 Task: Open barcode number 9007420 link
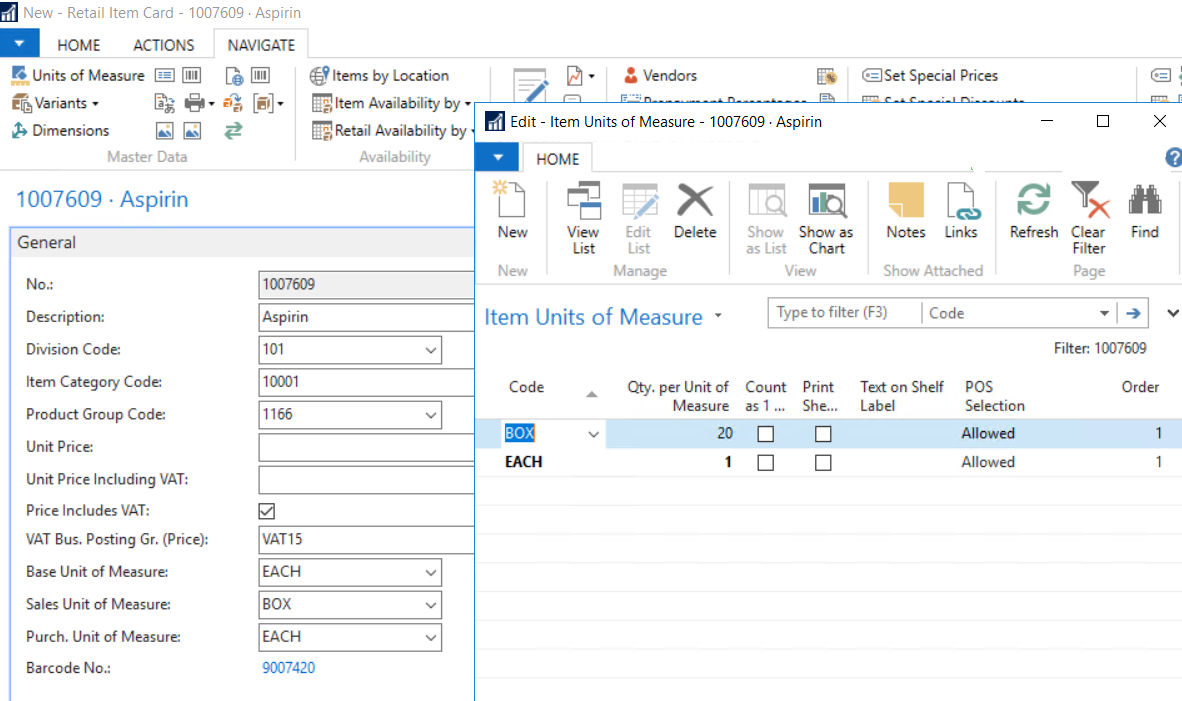[289, 668]
